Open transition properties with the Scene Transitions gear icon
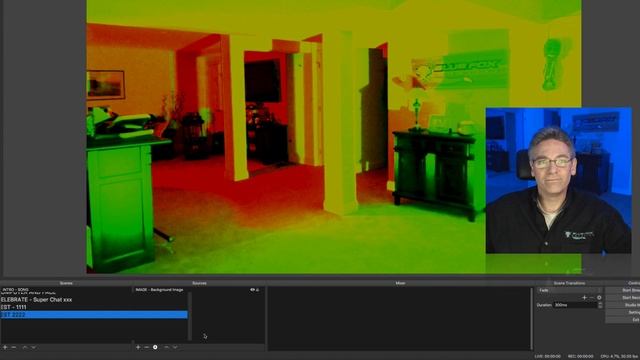The width and height of the screenshot is (640, 360). 599,298
